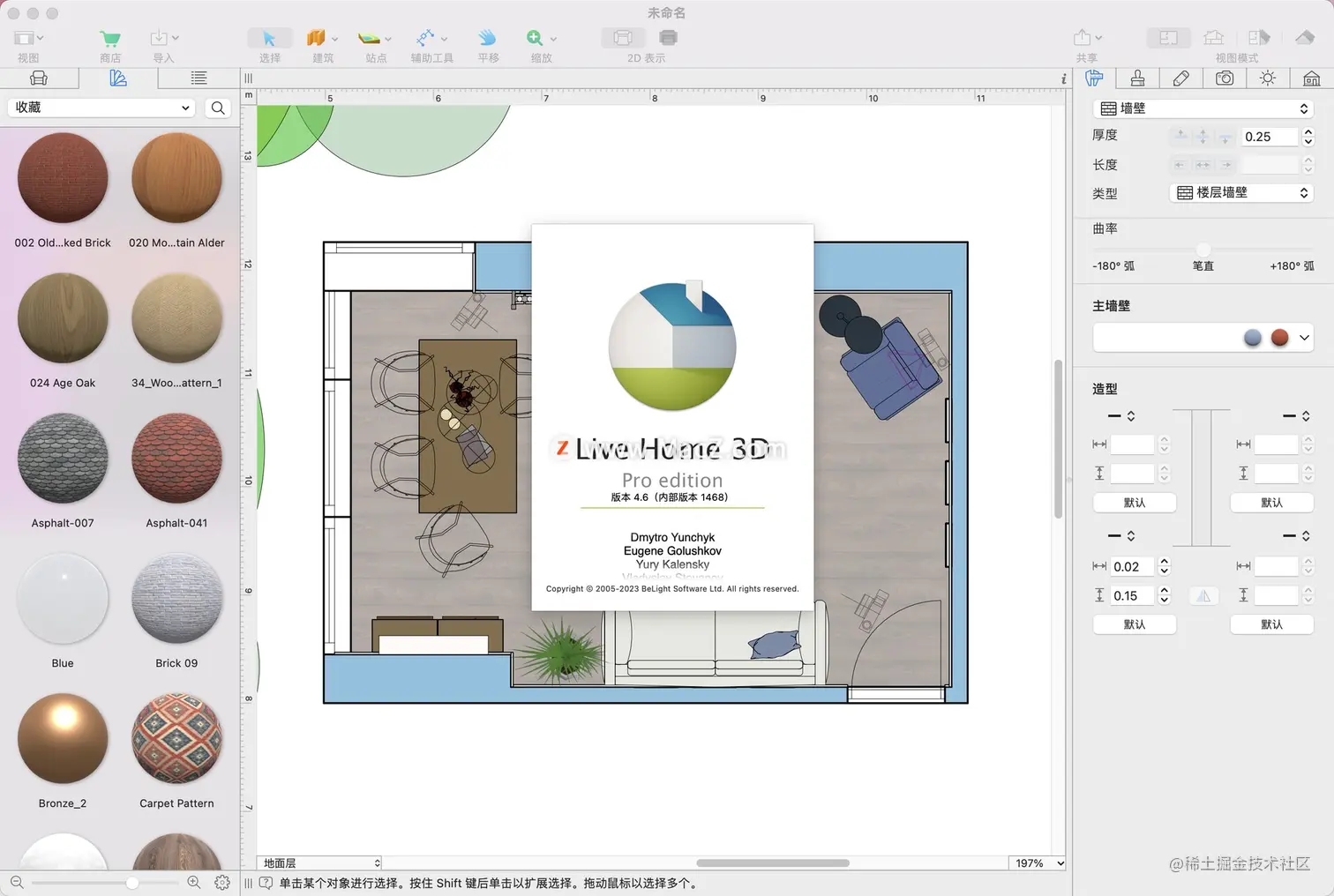Toggle the split view mode
This screenshot has height=896, width=1334.
pyautogui.click(x=1259, y=38)
